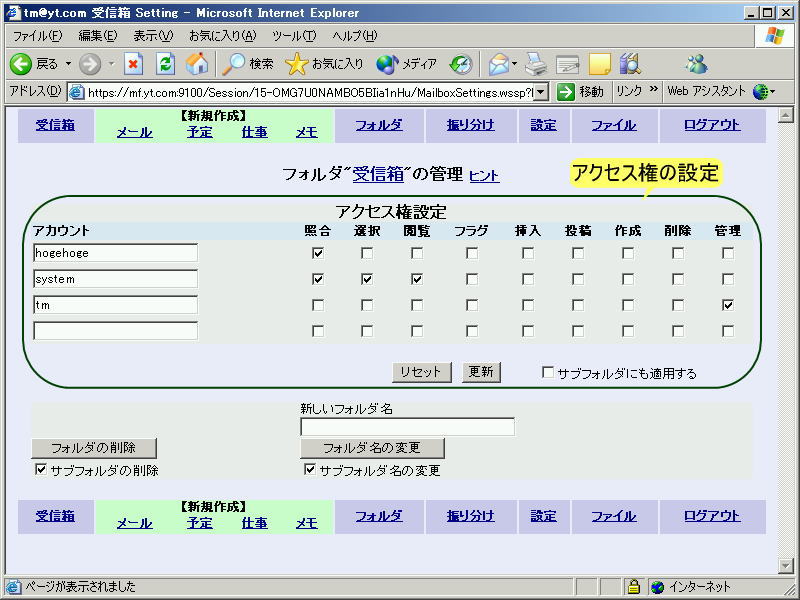
Task: Go to the Home page icon
Action: (x=198, y=64)
